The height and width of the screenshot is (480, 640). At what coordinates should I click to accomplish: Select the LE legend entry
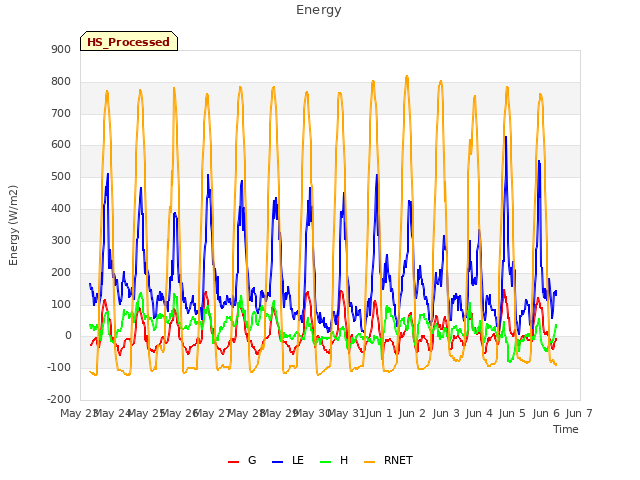[x=288, y=460]
